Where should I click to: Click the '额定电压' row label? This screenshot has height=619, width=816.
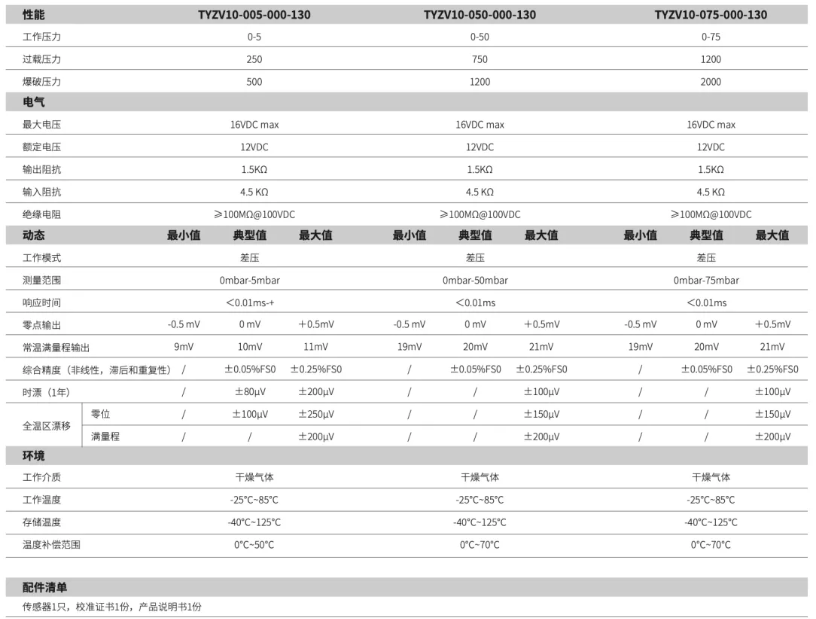tap(42, 147)
